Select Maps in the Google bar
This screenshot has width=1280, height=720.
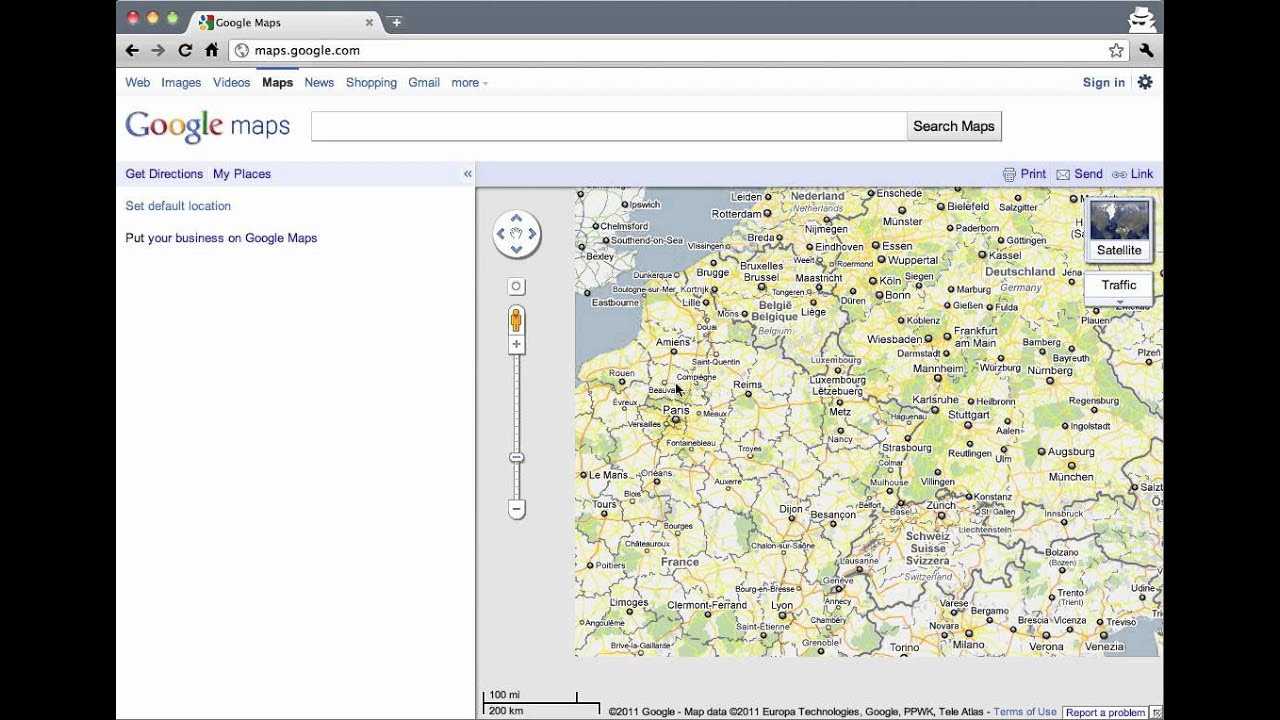277,82
